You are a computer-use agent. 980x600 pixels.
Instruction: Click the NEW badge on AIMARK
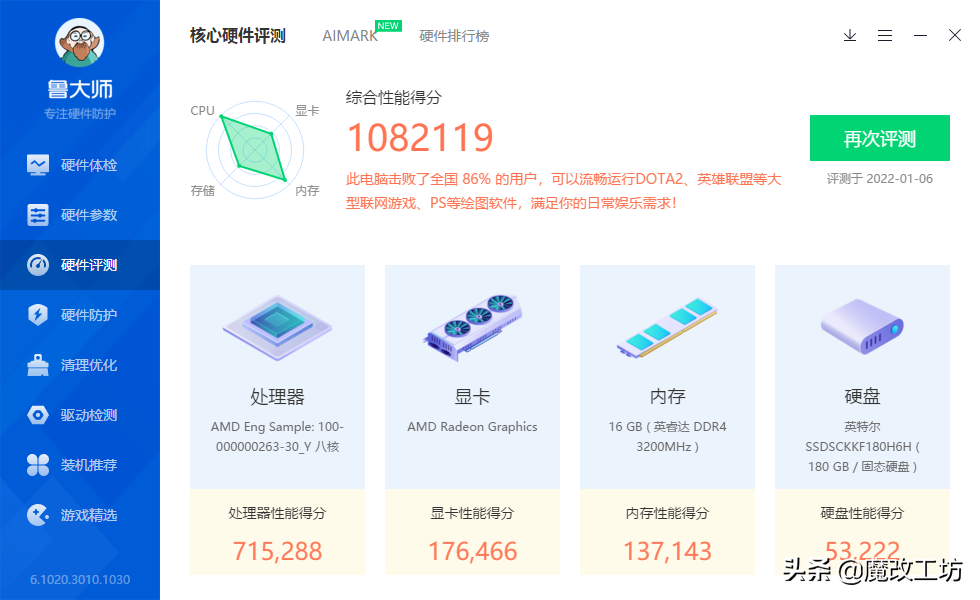[x=388, y=26]
